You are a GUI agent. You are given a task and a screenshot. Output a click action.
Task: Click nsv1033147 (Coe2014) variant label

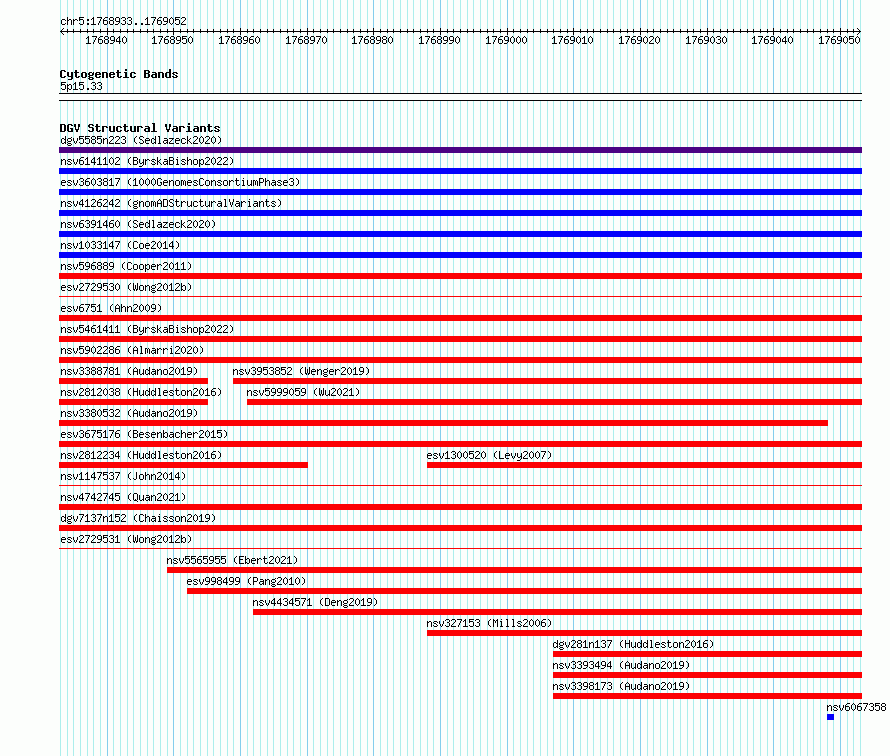pyautogui.click(x=120, y=245)
